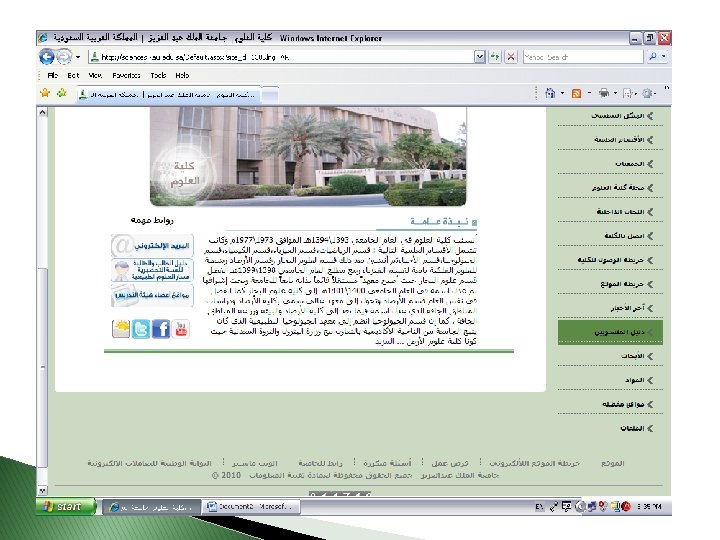This screenshot has width=720, height=540.
Task: Click footer link 'فرص عمل'
Action: click(450, 463)
